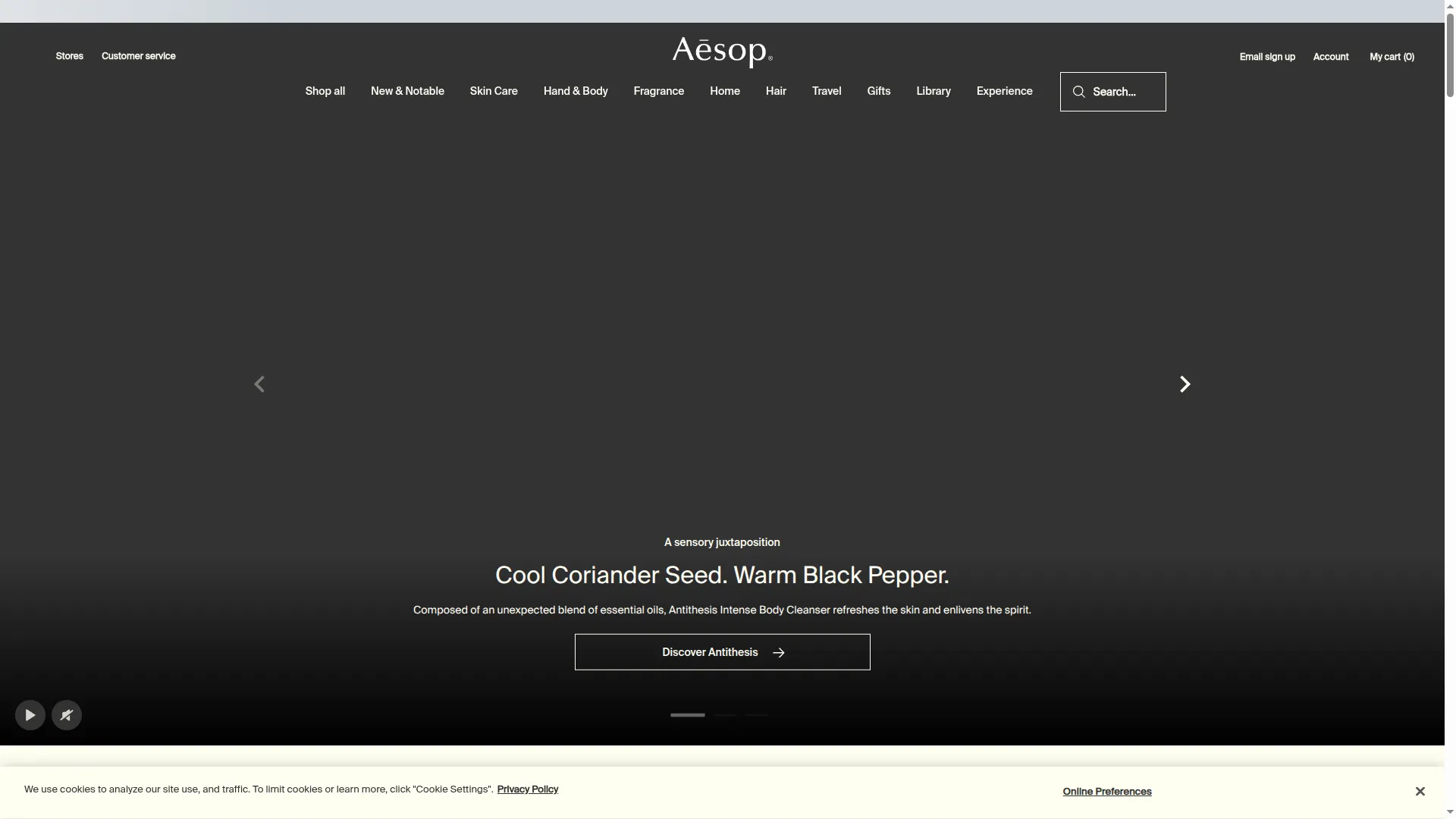Open the Hand & Body menu
This screenshot has height=819, width=1456.
coord(576,91)
